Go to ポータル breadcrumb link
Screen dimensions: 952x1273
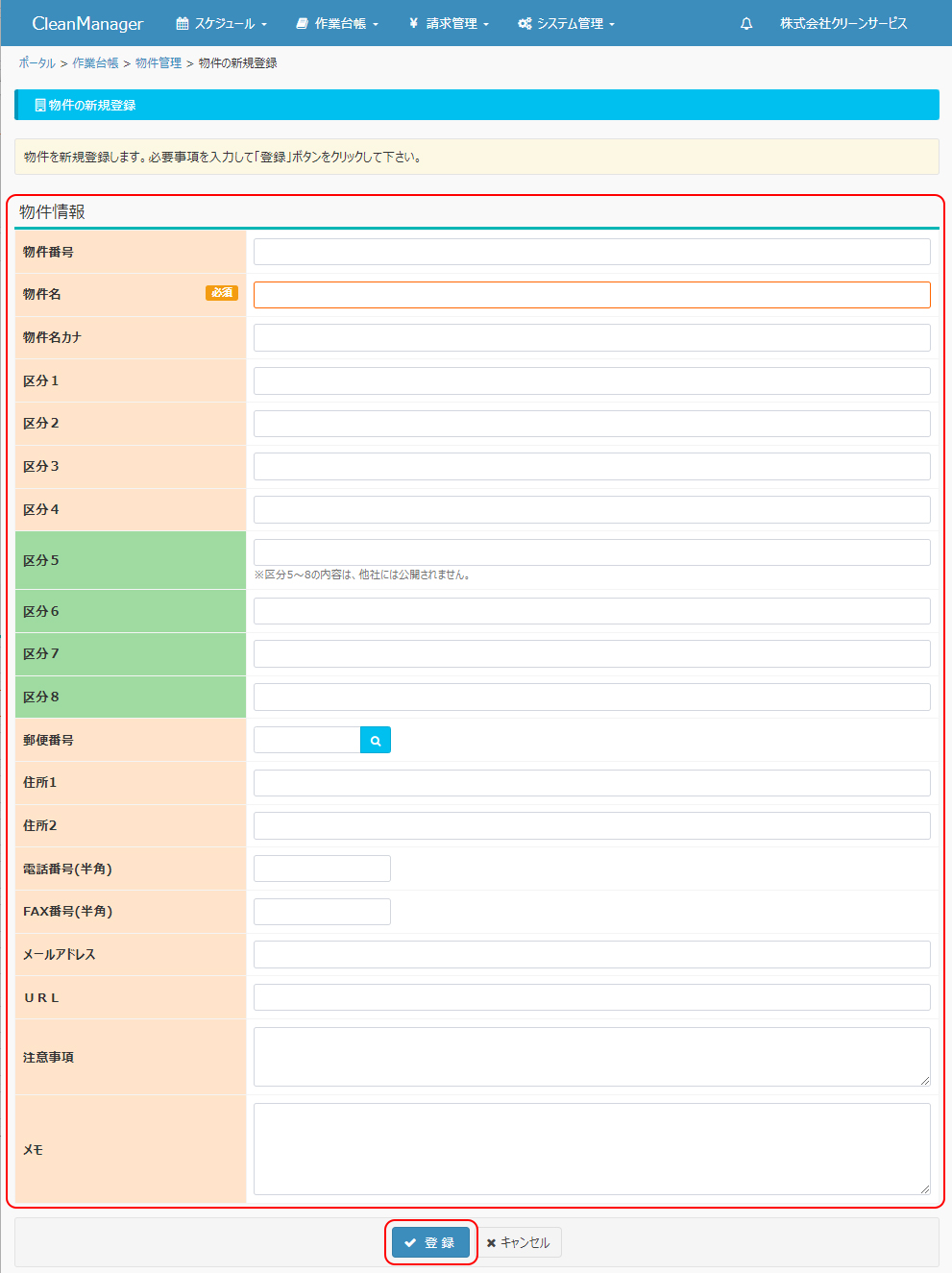click(37, 62)
